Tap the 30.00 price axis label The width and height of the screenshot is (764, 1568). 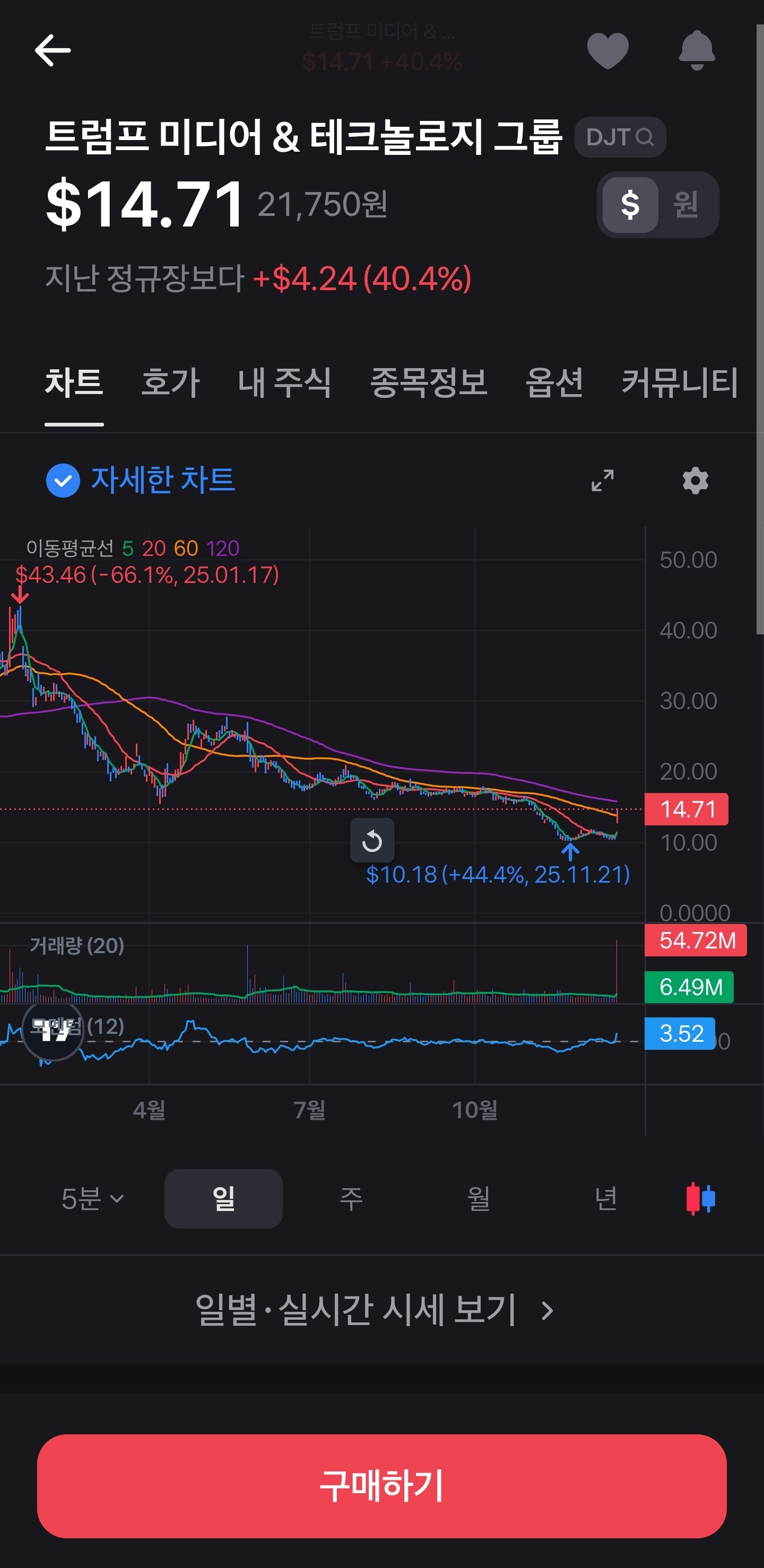[689, 701]
